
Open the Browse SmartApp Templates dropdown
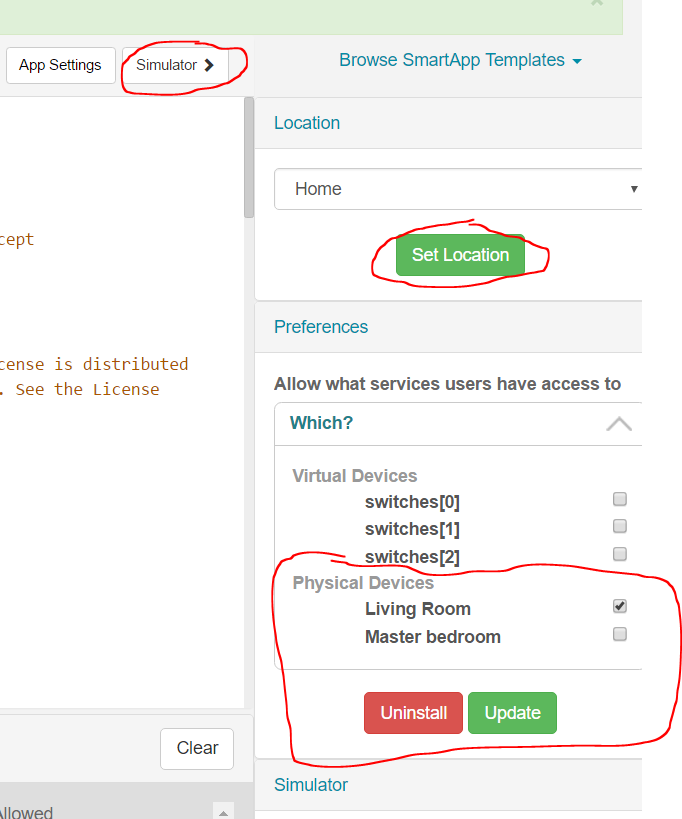pyautogui.click(x=460, y=60)
